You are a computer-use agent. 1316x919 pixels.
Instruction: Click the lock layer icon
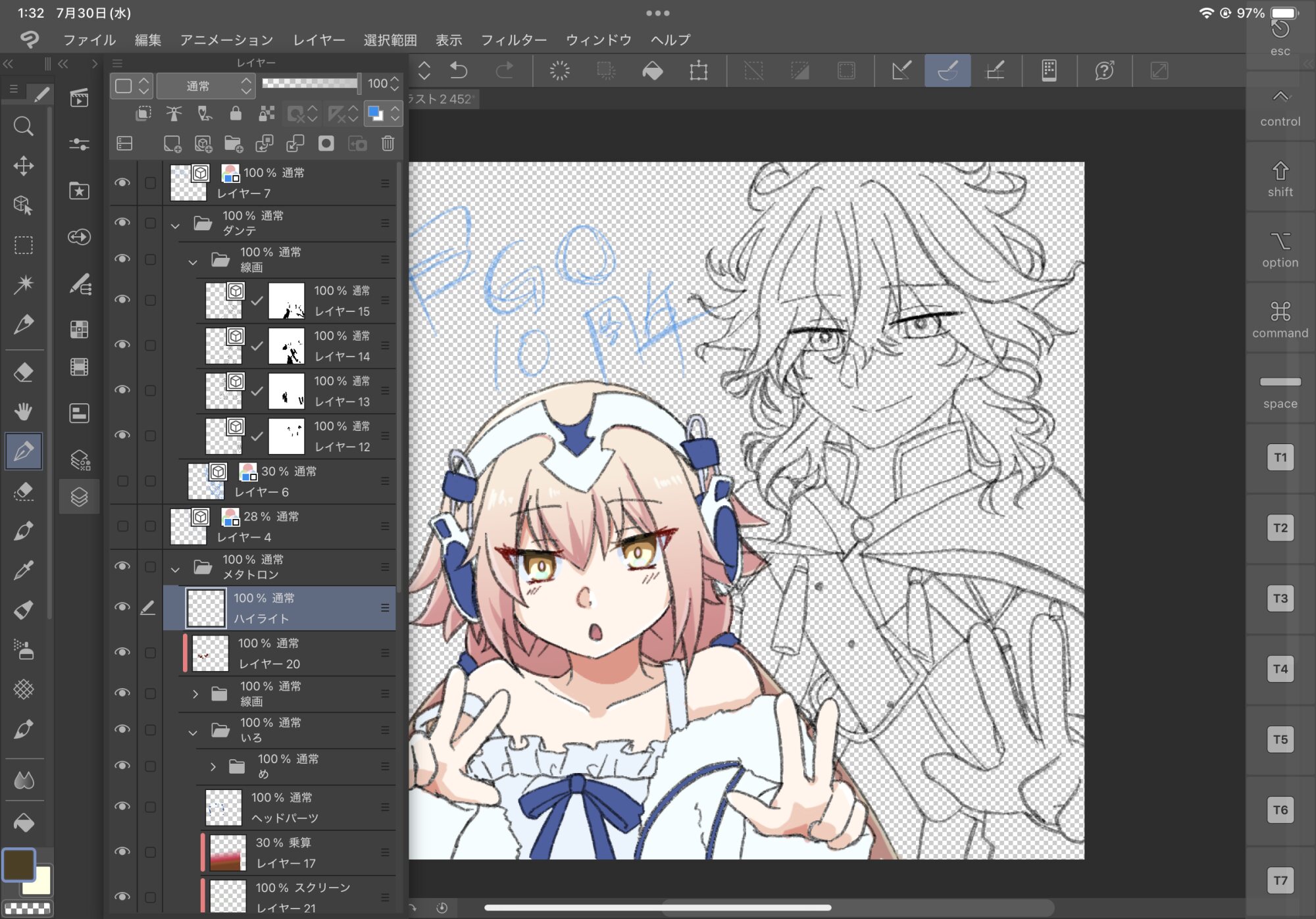coord(236,114)
